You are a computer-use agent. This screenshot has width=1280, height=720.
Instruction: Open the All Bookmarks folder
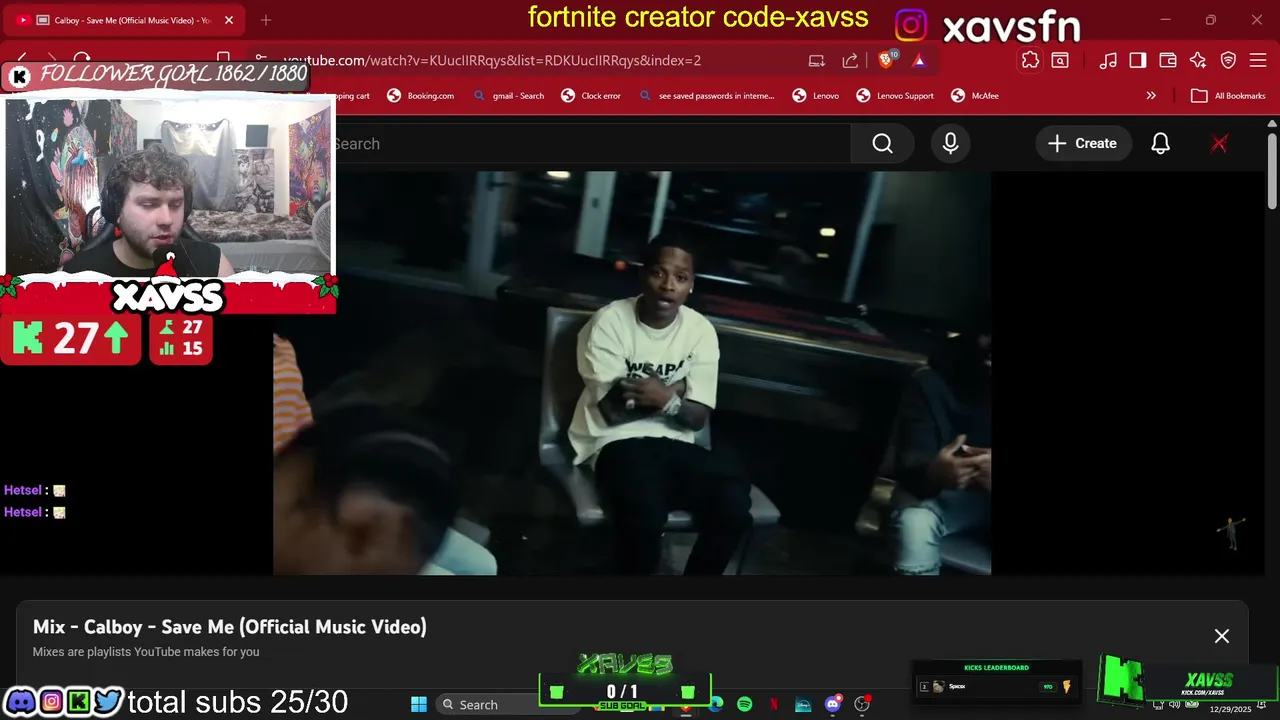[x=1228, y=96]
